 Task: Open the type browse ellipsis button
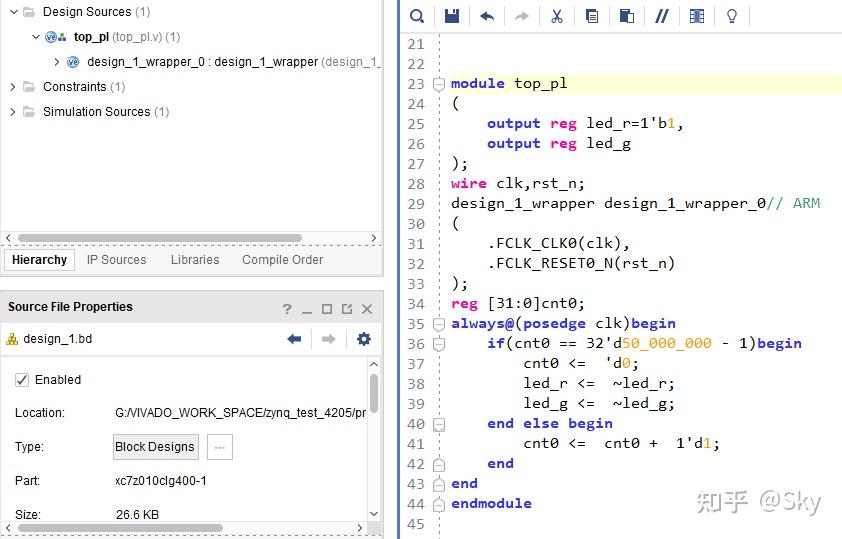[x=220, y=447]
